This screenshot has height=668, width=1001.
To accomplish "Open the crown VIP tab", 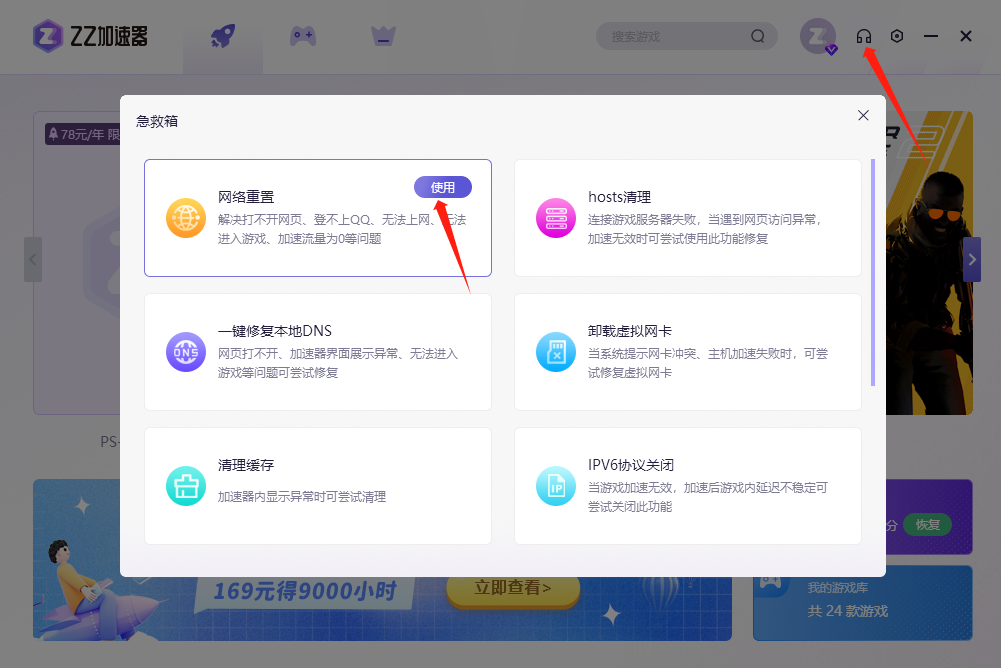I will click(x=383, y=36).
